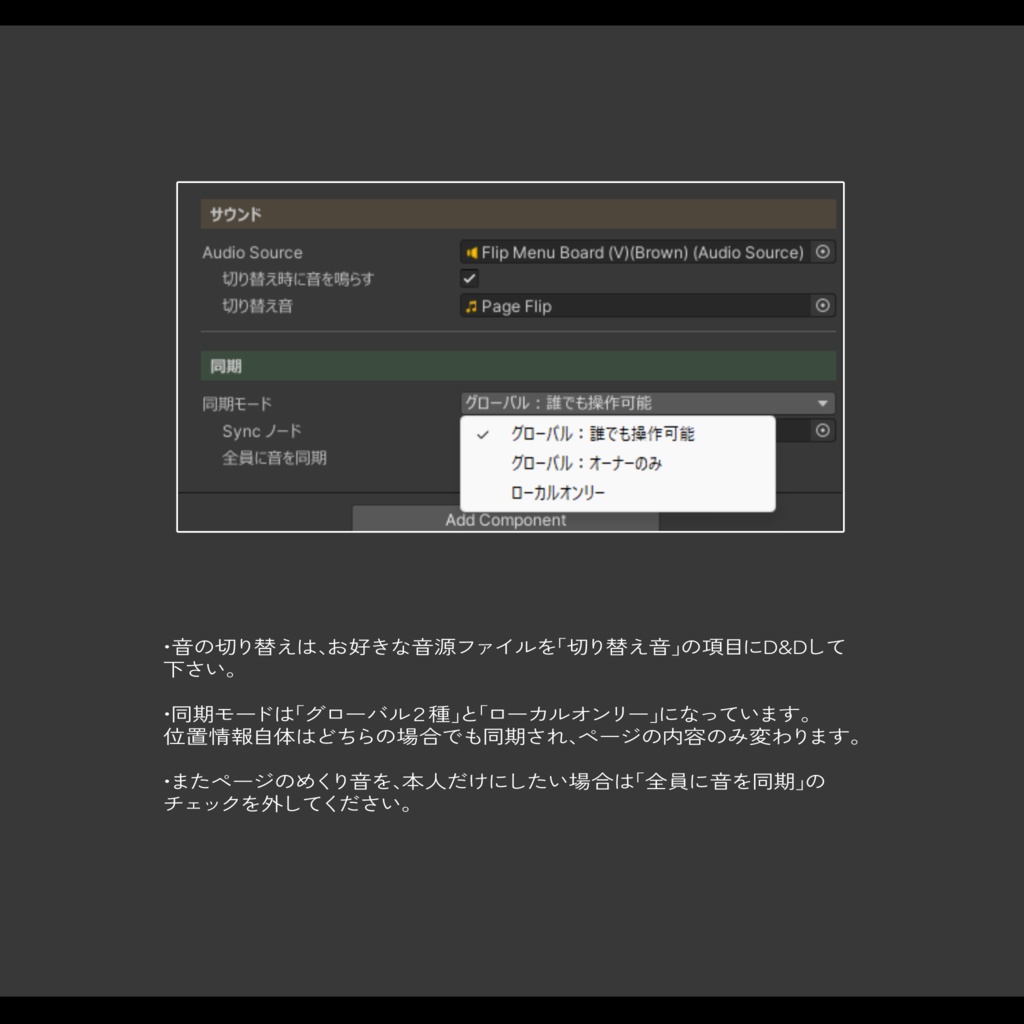Click the Add Component button

point(505,520)
